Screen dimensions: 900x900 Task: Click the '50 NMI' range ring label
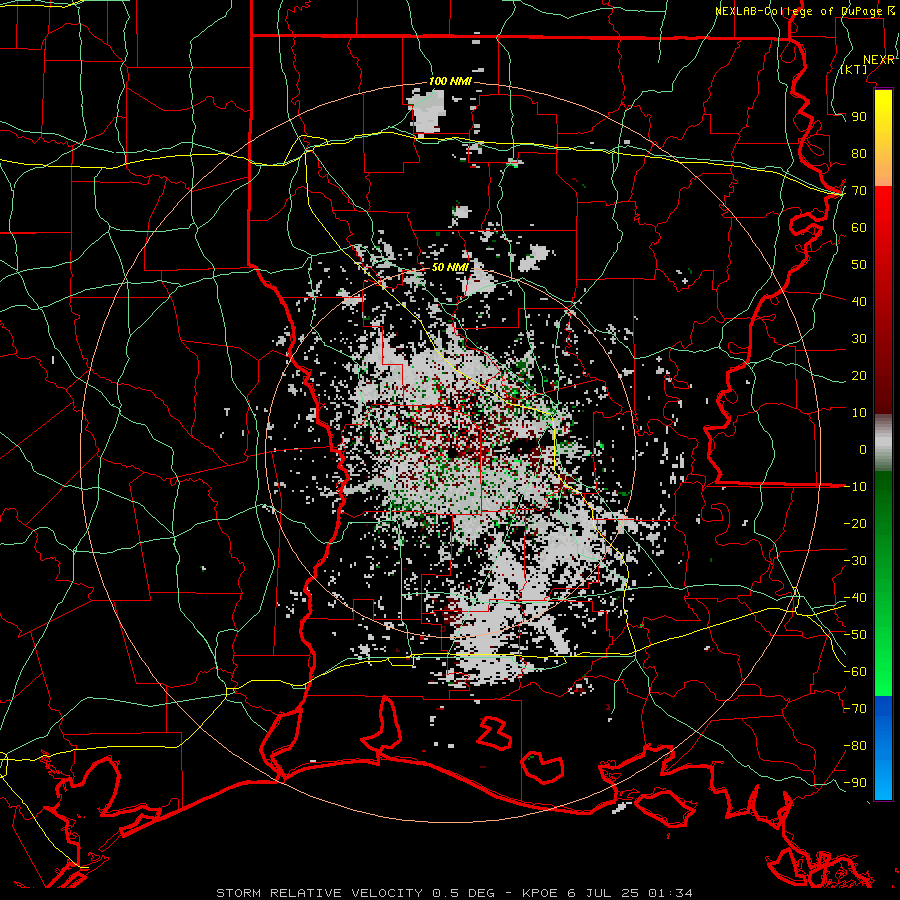click(x=450, y=267)
